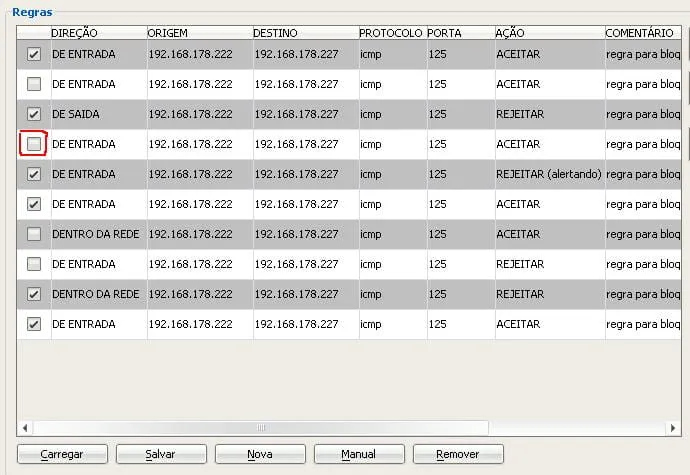Uncheck the DE SAIDA rule checkbox
Image resolution: width=690 pixels, height=475 pixels.
[34, 114]
